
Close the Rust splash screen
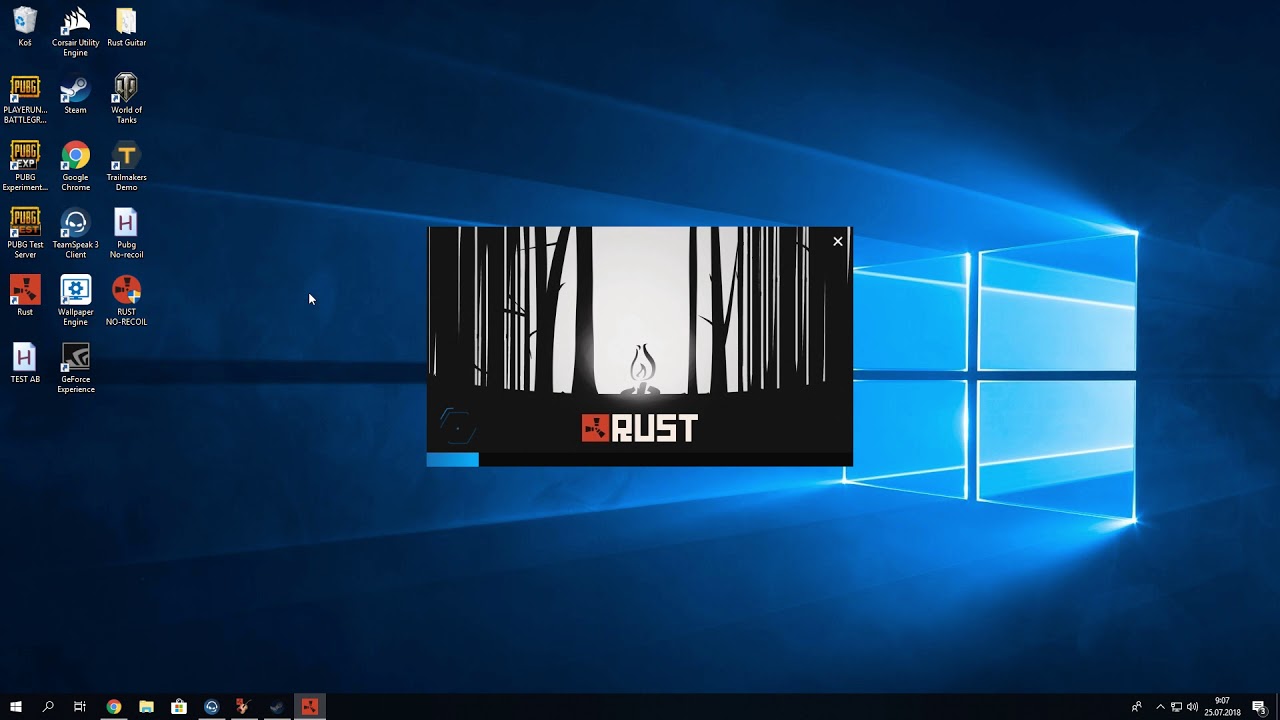[x=838, y=241]
